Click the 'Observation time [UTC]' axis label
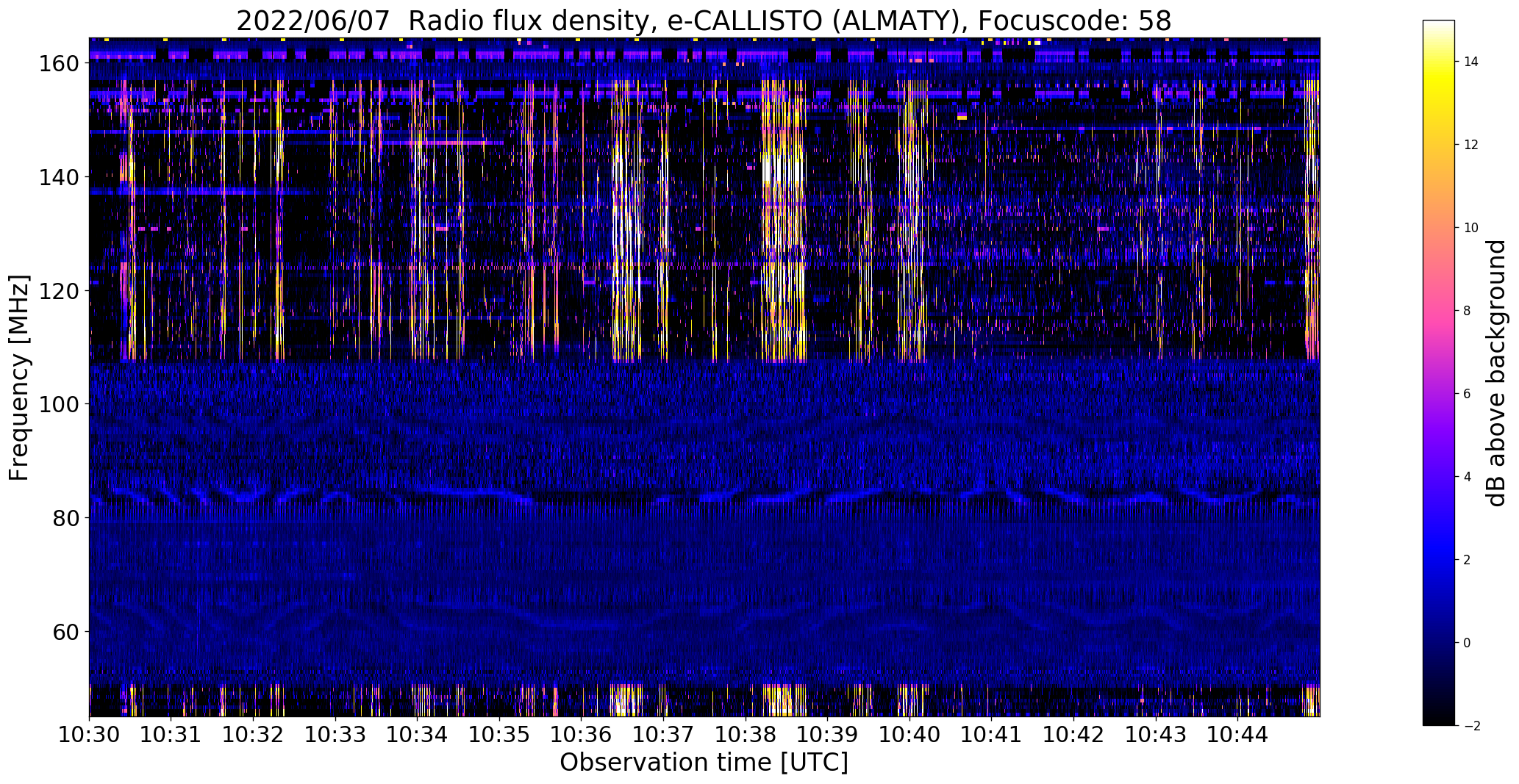Screen dimensions: 1519x784 [704, 763]
